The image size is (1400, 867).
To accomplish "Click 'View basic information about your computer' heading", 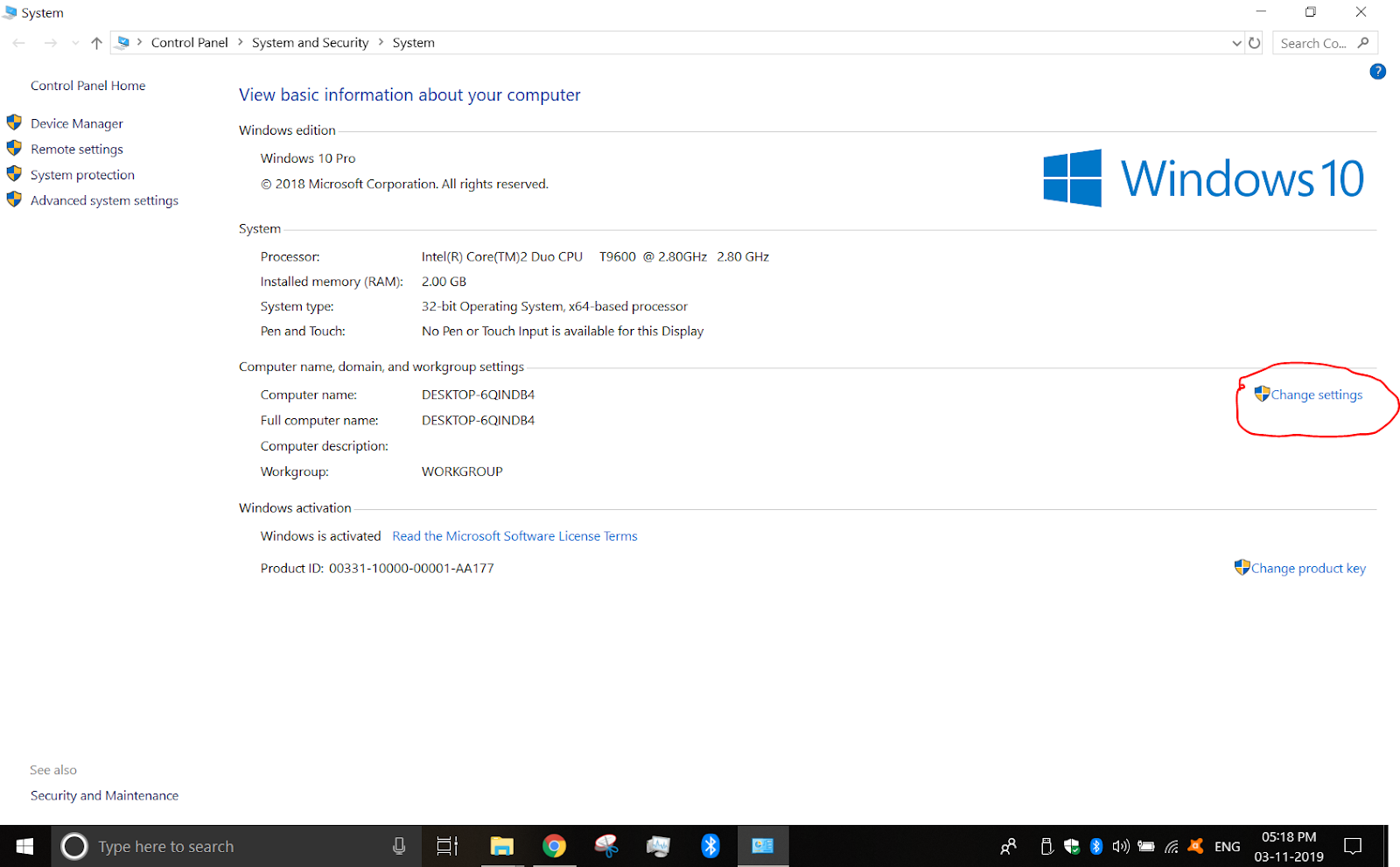I will tap(409, 94).
